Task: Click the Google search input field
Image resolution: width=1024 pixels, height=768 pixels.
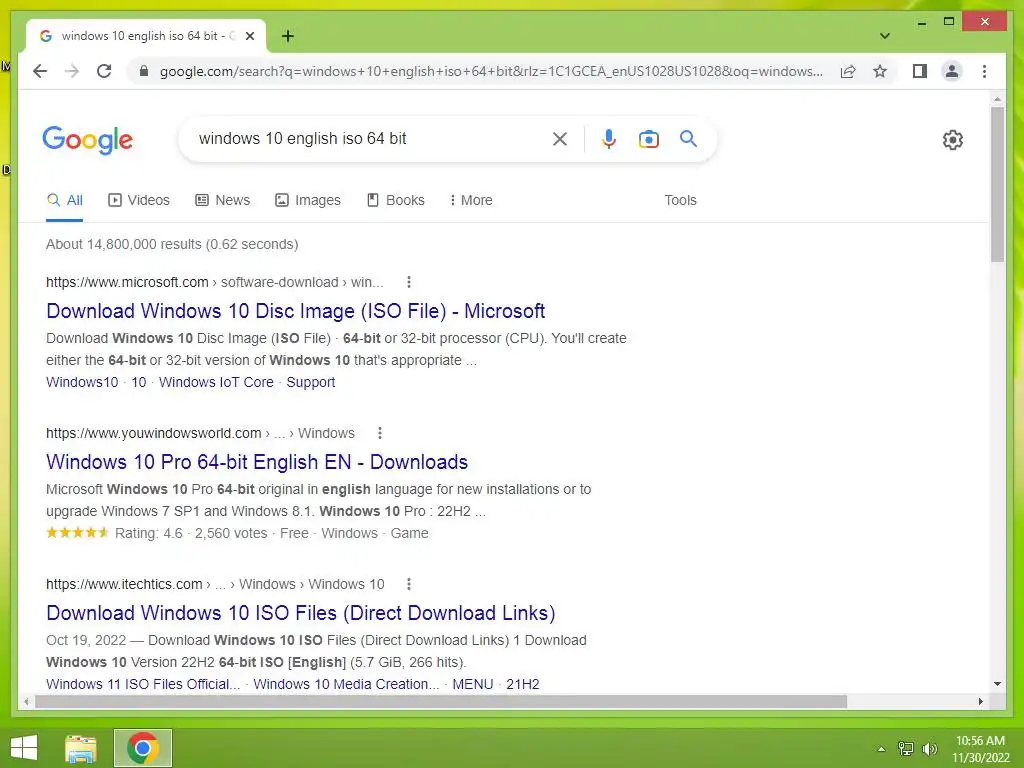Action: point(369,138)
